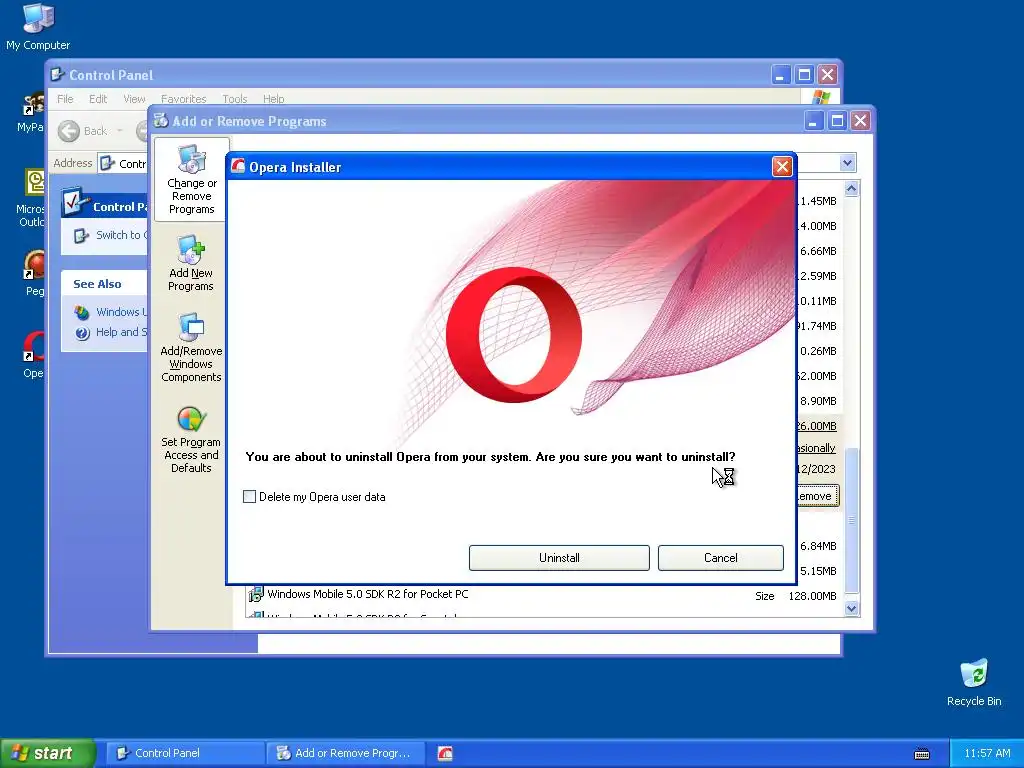Switch to Add or Remove Programs taskbar button
Image resolution: width=1024 pixels, height=768 pixels.
click(345, 753)
